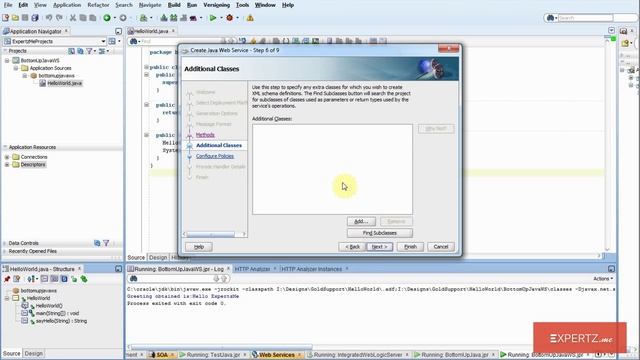Select the HelloWorld.java editor tab
Viewport: 640px width, 360px height.
point(151,31)
